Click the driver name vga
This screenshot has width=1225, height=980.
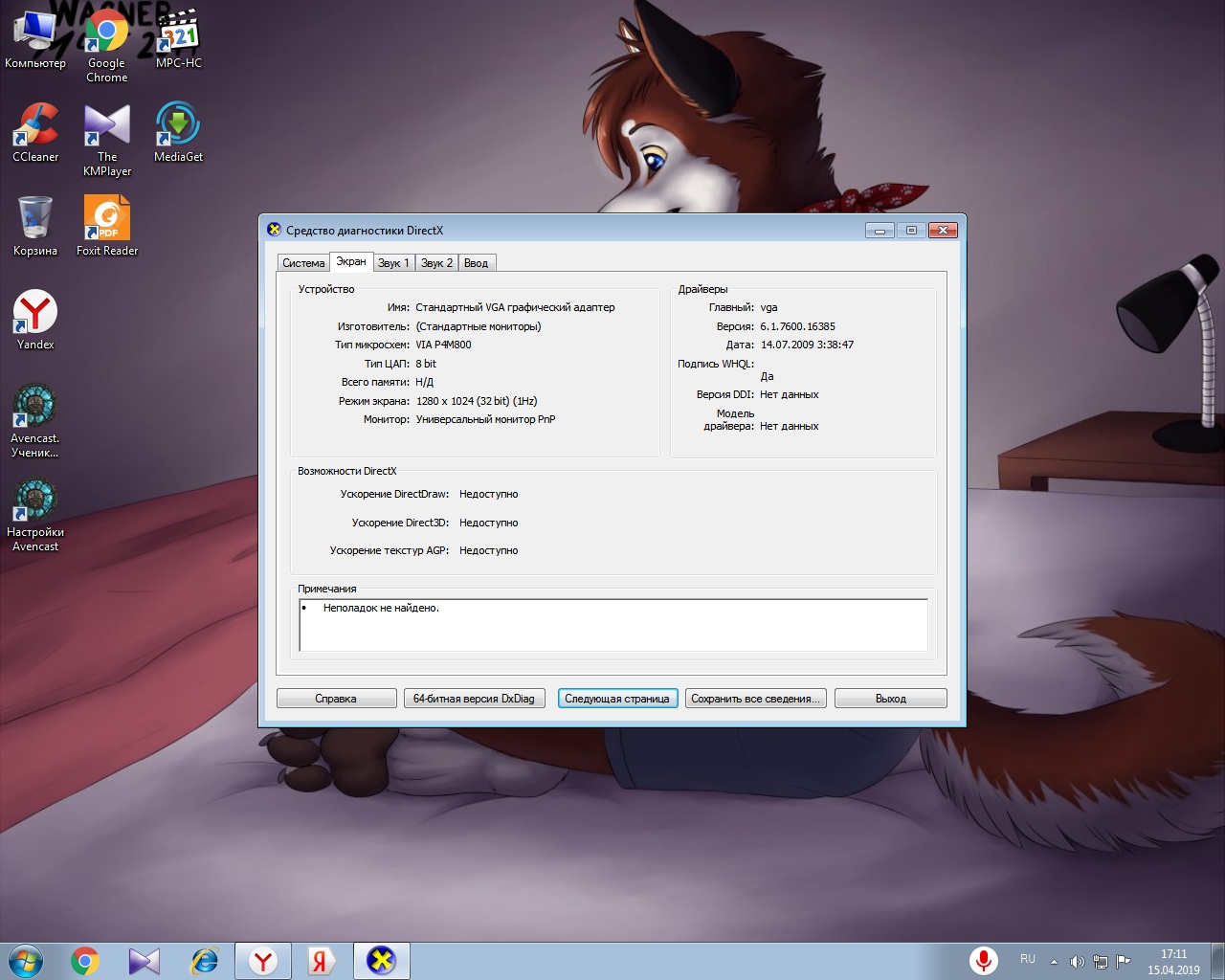pyautogui.click(x=768, y=307)
